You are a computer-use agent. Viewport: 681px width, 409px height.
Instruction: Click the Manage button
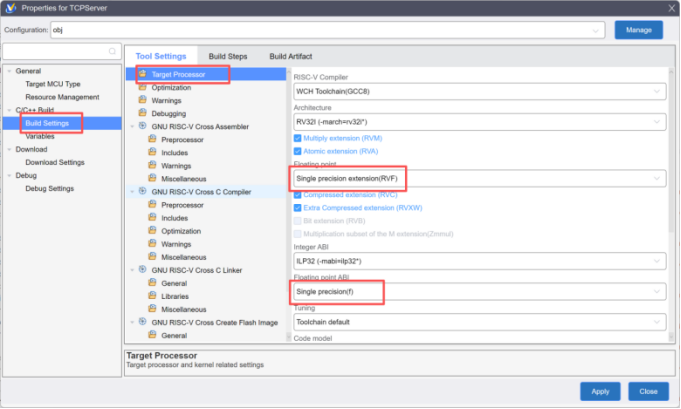click(x=638, y=30)
